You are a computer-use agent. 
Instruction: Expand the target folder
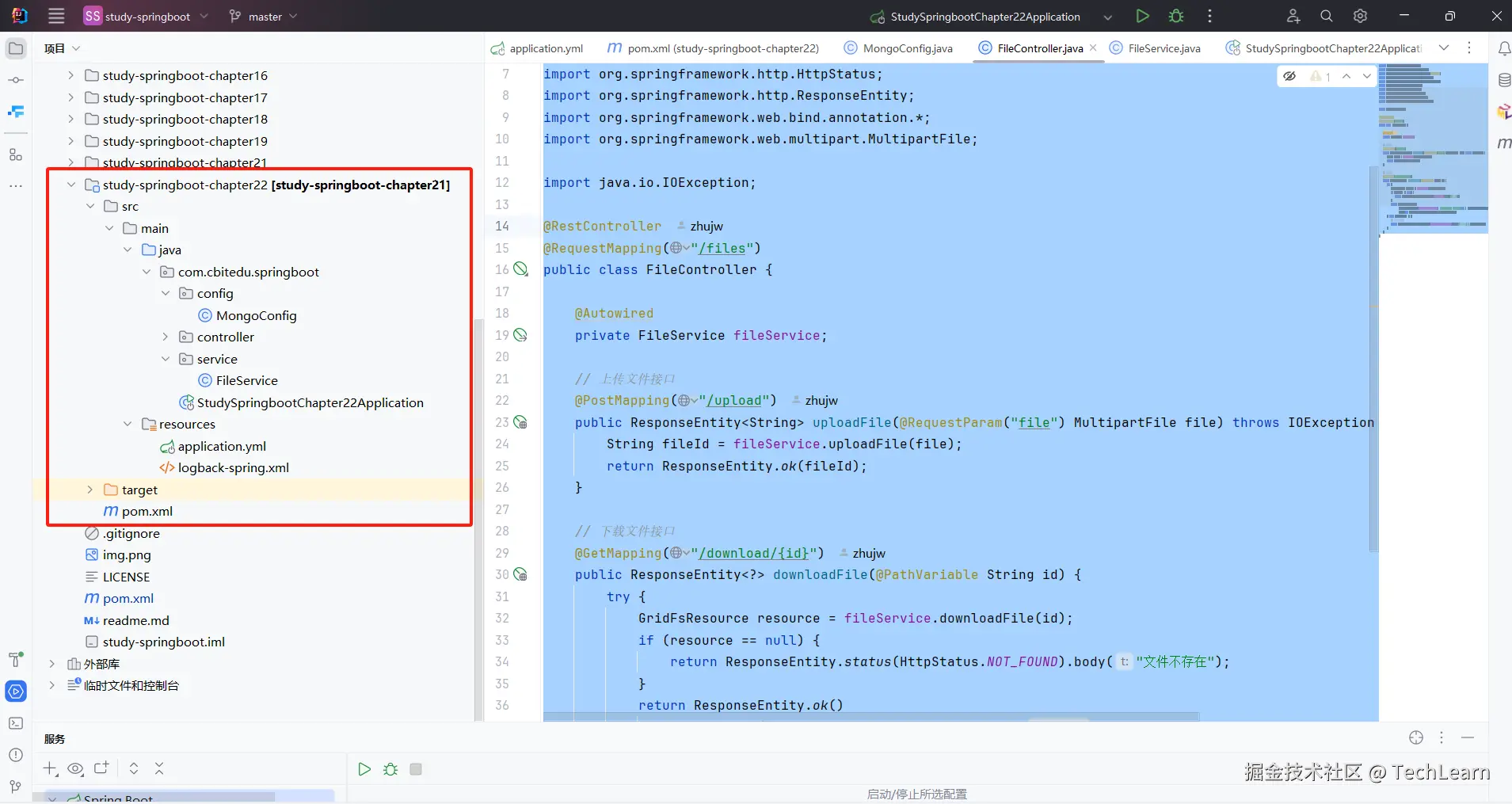90,490
